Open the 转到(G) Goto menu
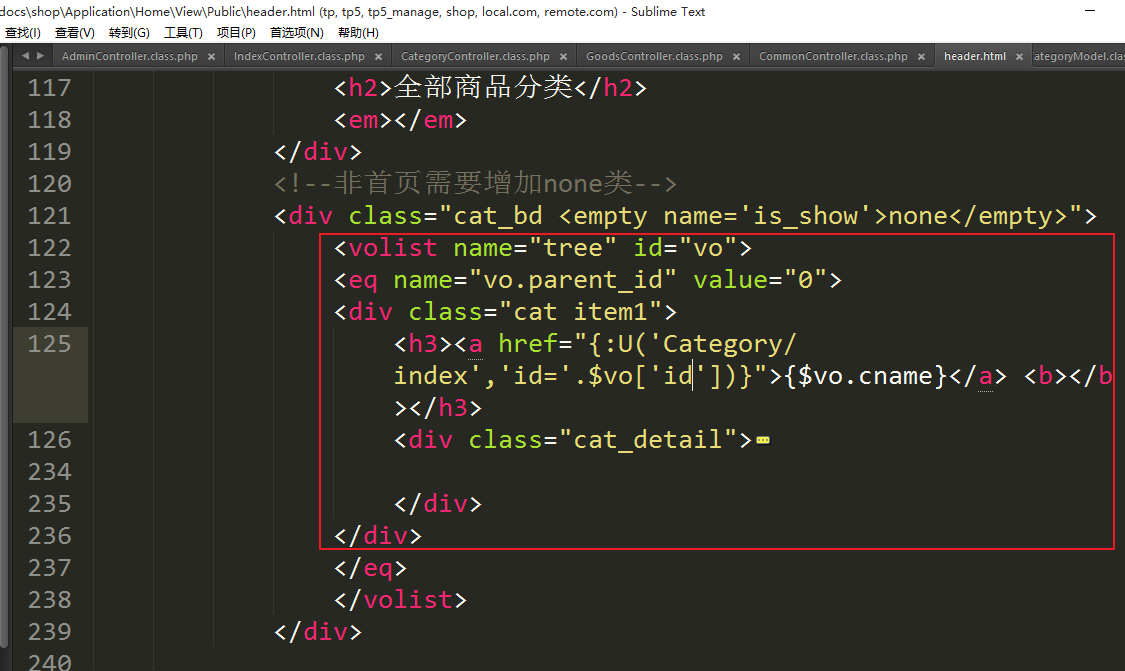Screen dimensions: 1125x671 tap(129, 33)
